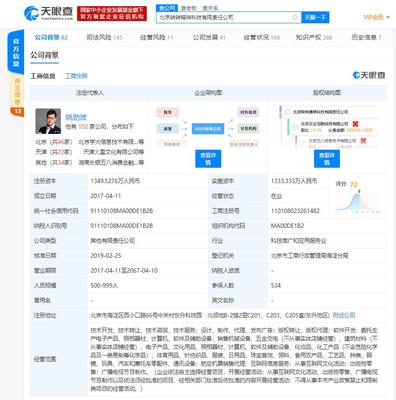Click the 企业架构图 column header
The width and height of the screenshot is (396, 400).
(208, 93)
